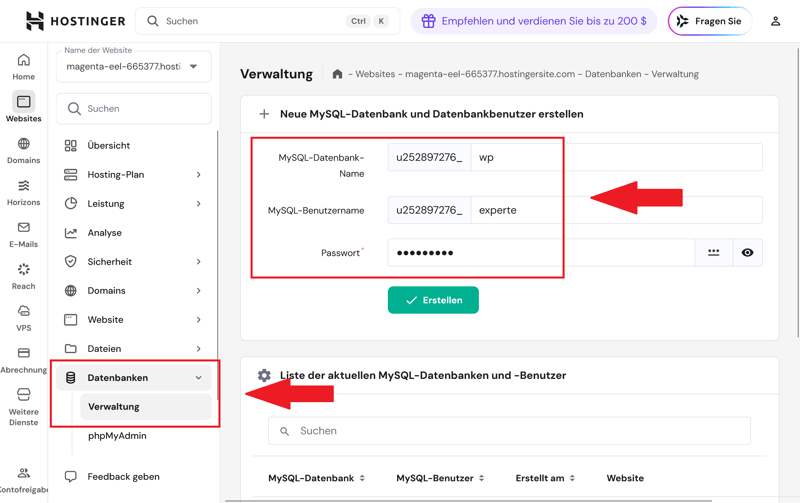Click the Analyse chart icon

click(x=70, y=233)
